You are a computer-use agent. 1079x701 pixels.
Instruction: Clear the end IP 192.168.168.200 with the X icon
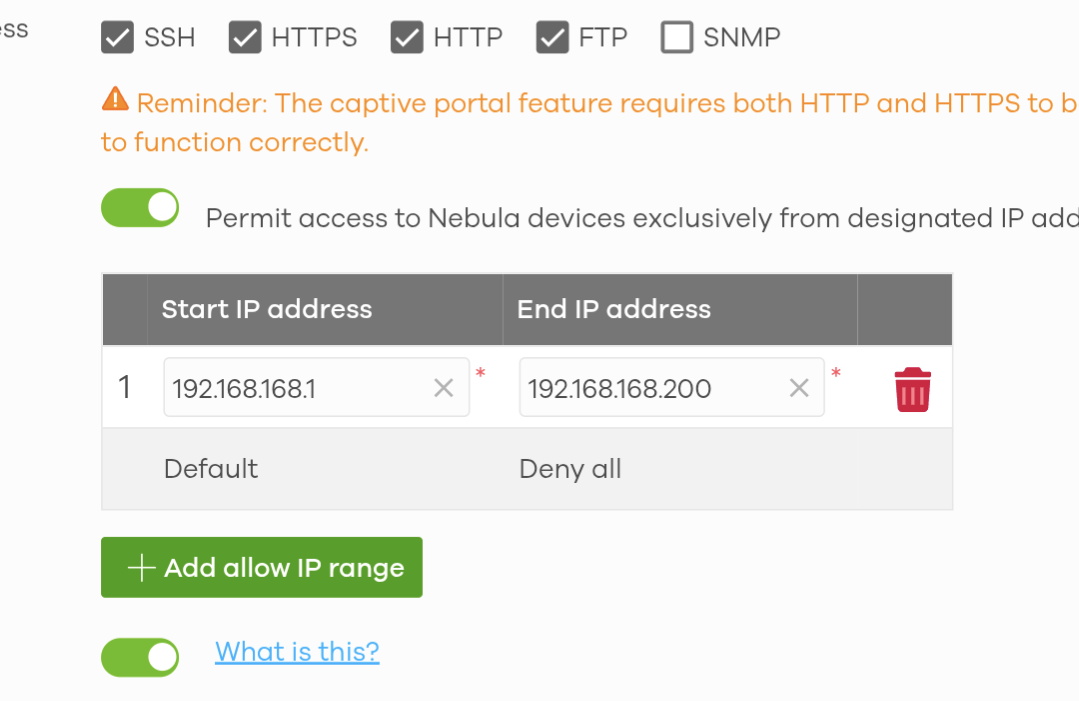click(x=799, y=388)
